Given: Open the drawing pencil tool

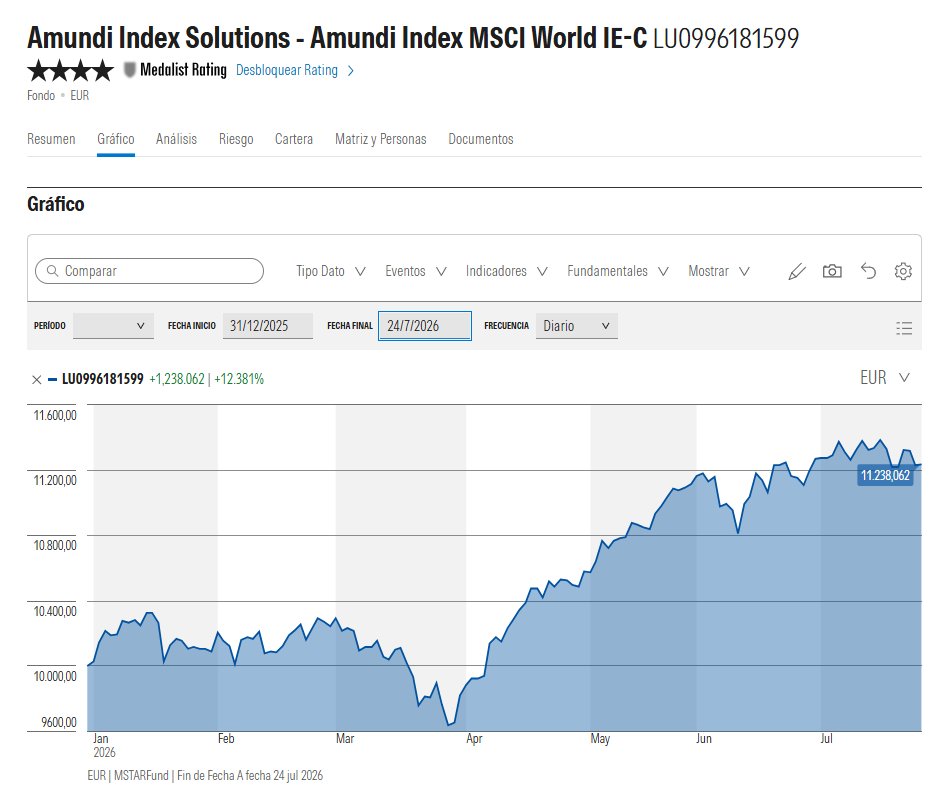Looking at the screenshot, I should 797,272.
